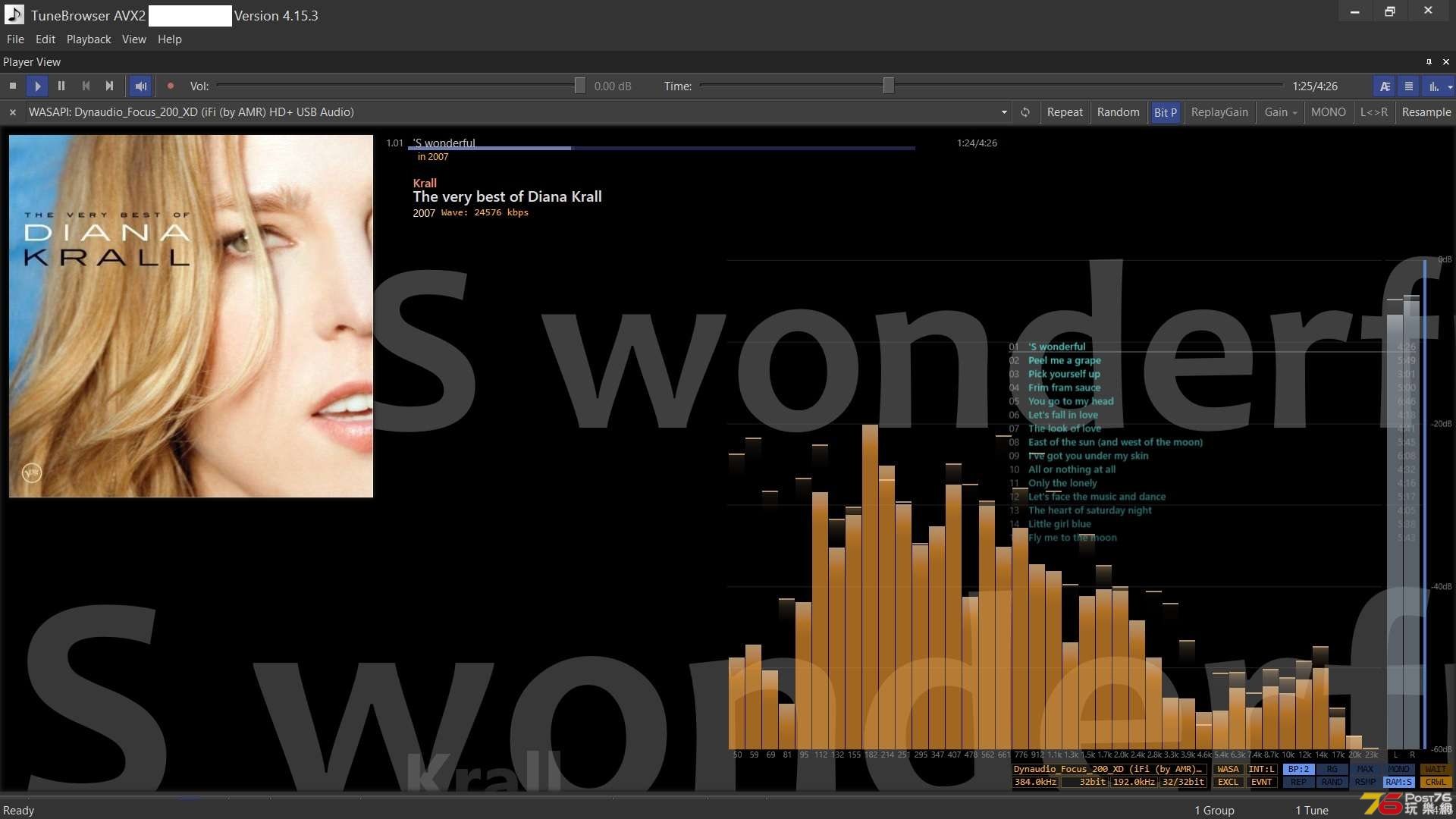Open the Gain dropdown
Image resolution: width=1456 pixels, height=819 pixels.
[x=1280, y=112]
